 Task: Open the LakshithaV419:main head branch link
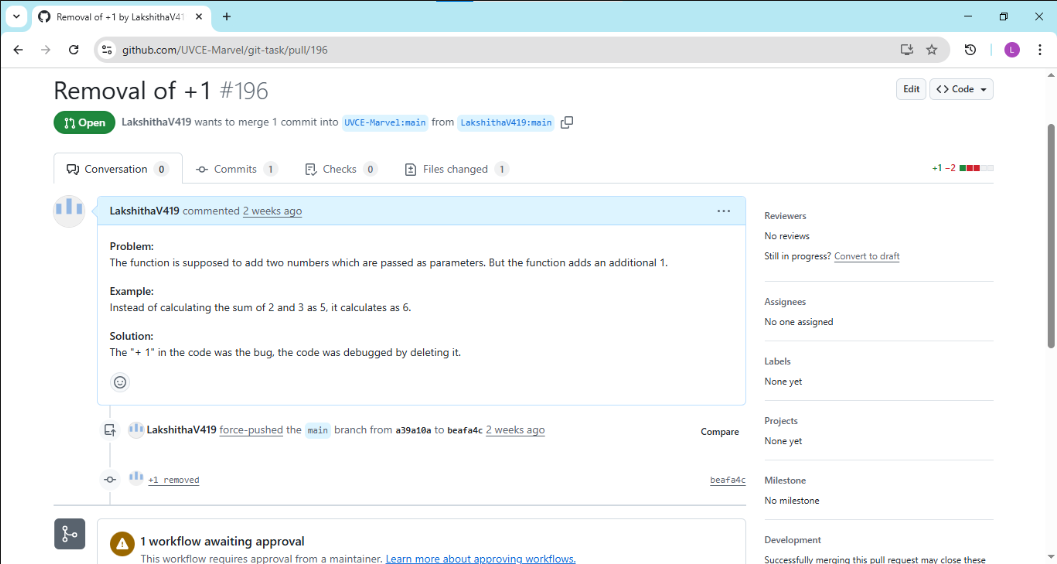(506, 123)
